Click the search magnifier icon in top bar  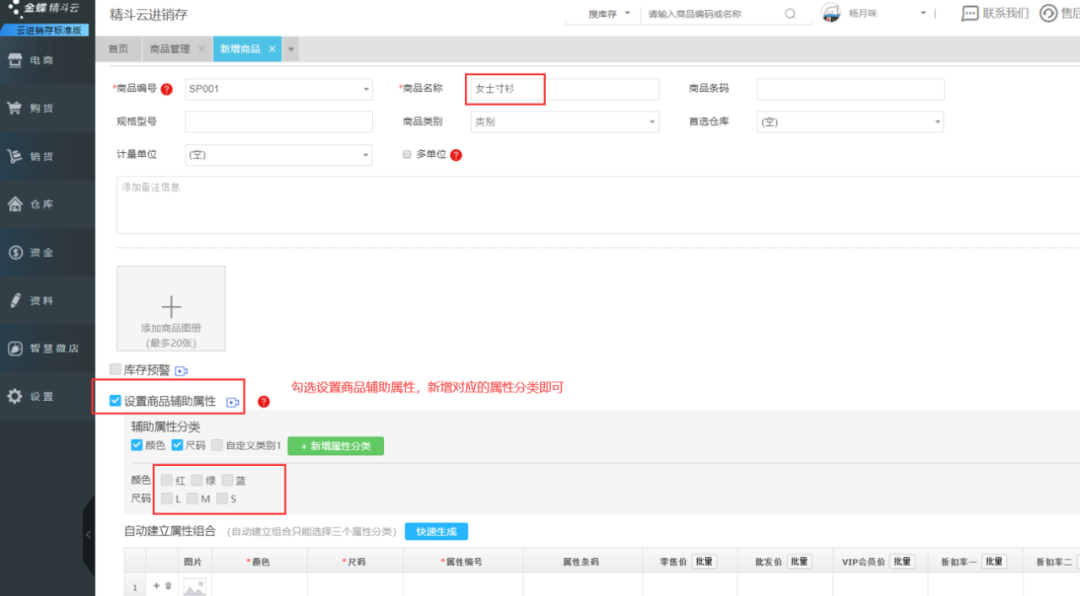(x=790, y=14)
